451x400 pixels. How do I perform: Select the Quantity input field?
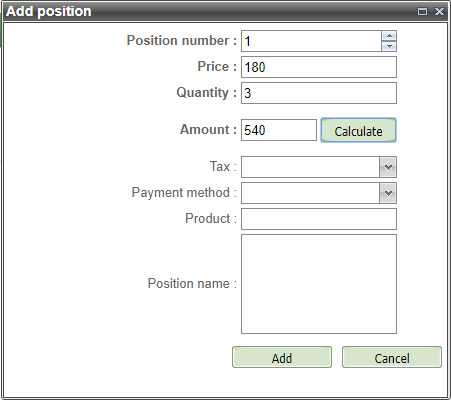(319, 93)
